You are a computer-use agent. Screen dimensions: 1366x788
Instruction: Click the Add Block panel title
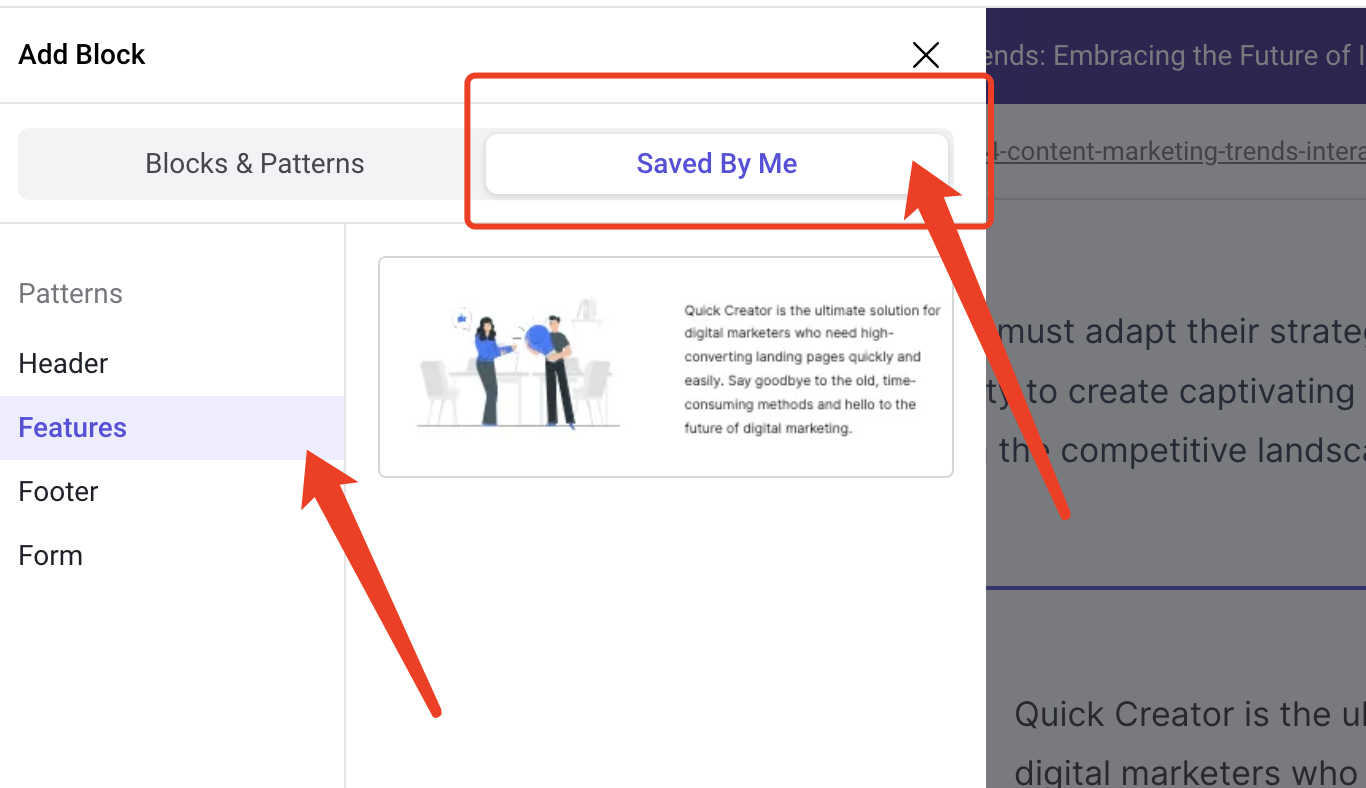(x=82, y=55)
